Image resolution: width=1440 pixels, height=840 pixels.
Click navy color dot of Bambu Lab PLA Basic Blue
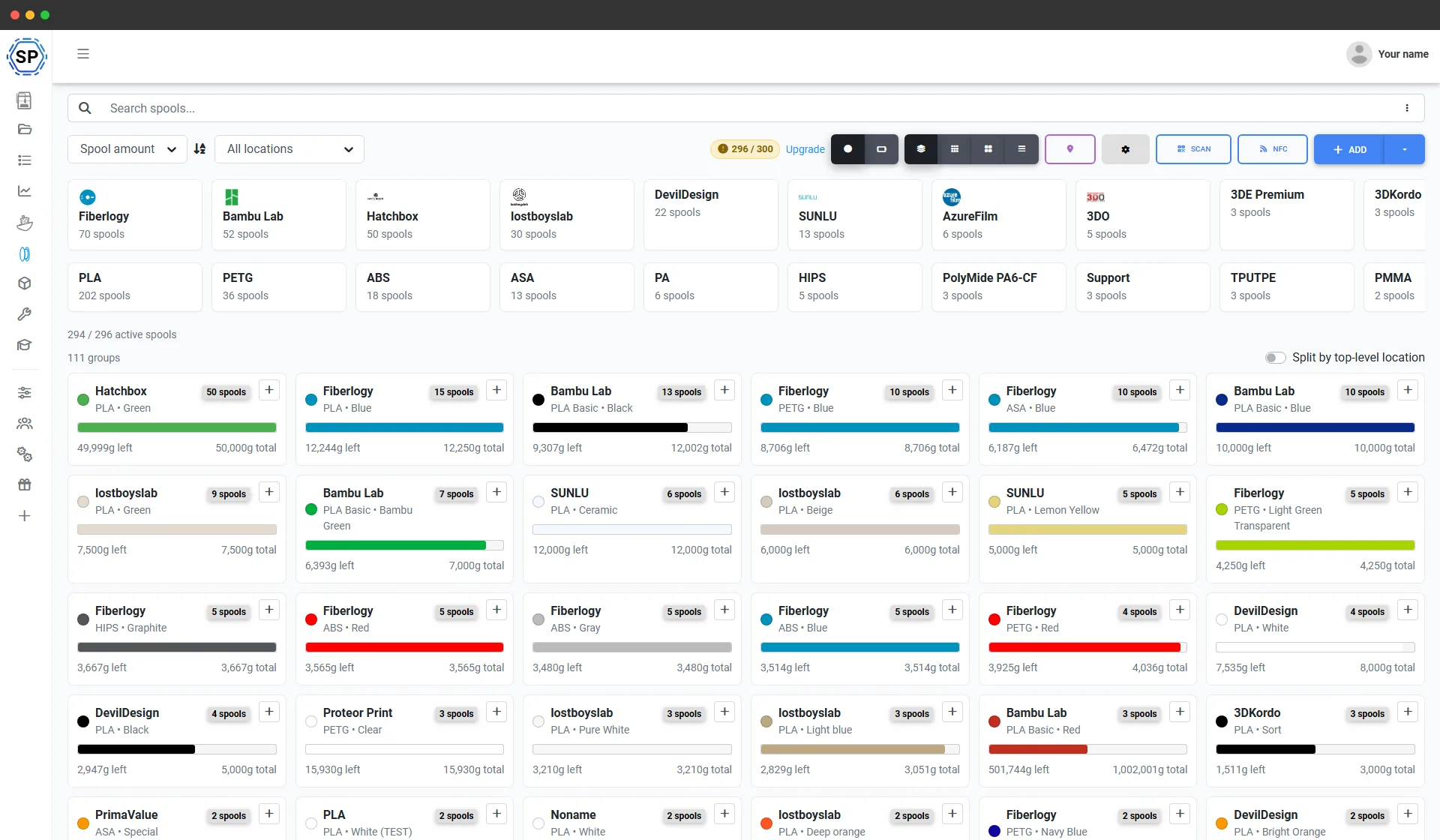pos(1222,400)
